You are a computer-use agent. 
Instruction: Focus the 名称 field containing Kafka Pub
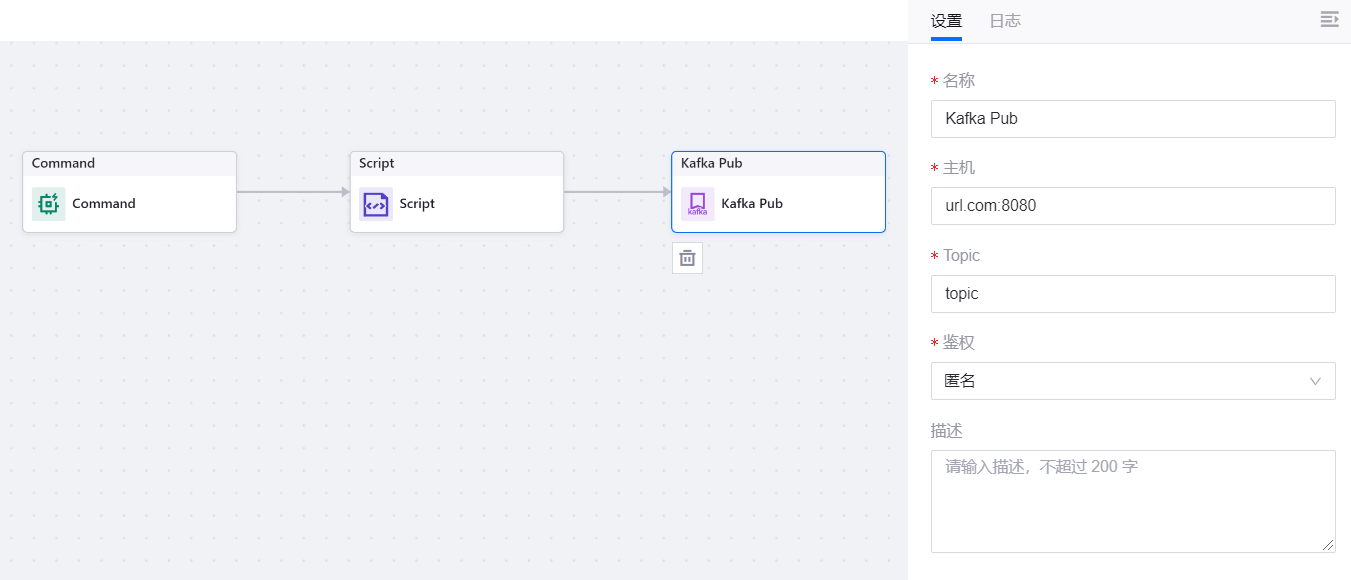pyautogui.click(x=1132, y=119)
